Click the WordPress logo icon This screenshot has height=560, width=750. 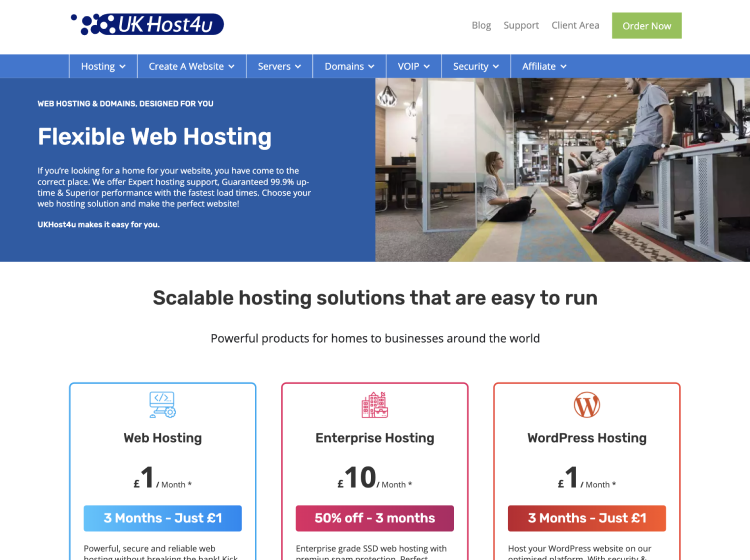587,404
